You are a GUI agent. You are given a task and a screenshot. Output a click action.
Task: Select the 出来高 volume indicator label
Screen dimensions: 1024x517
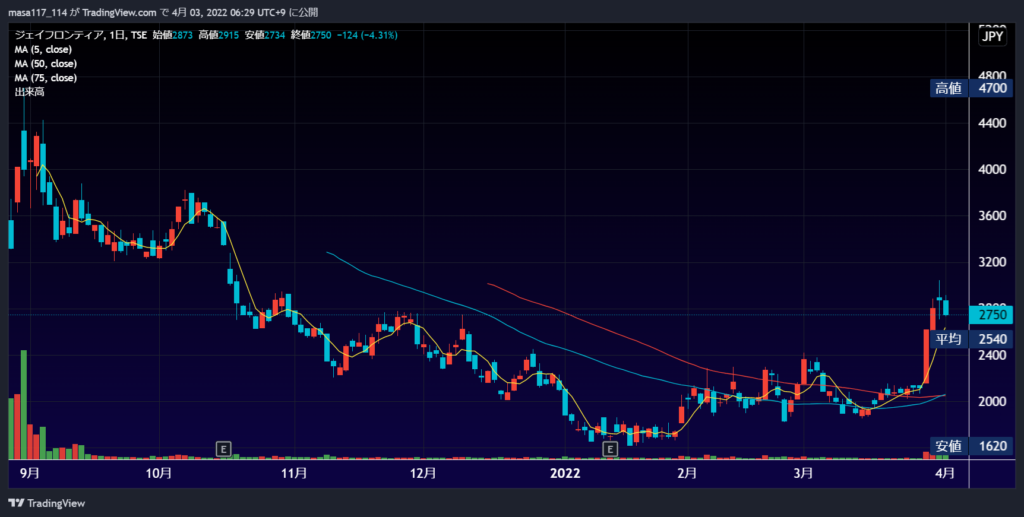29,93
